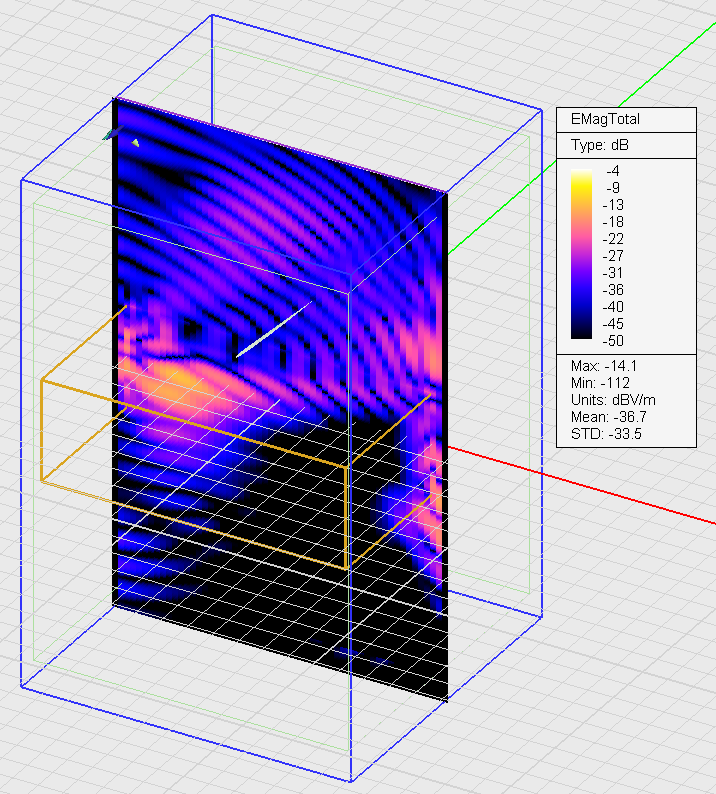Click the -4 legend scale value
Image resolution: width=716 pixels, height=794 pixels.
613,172
